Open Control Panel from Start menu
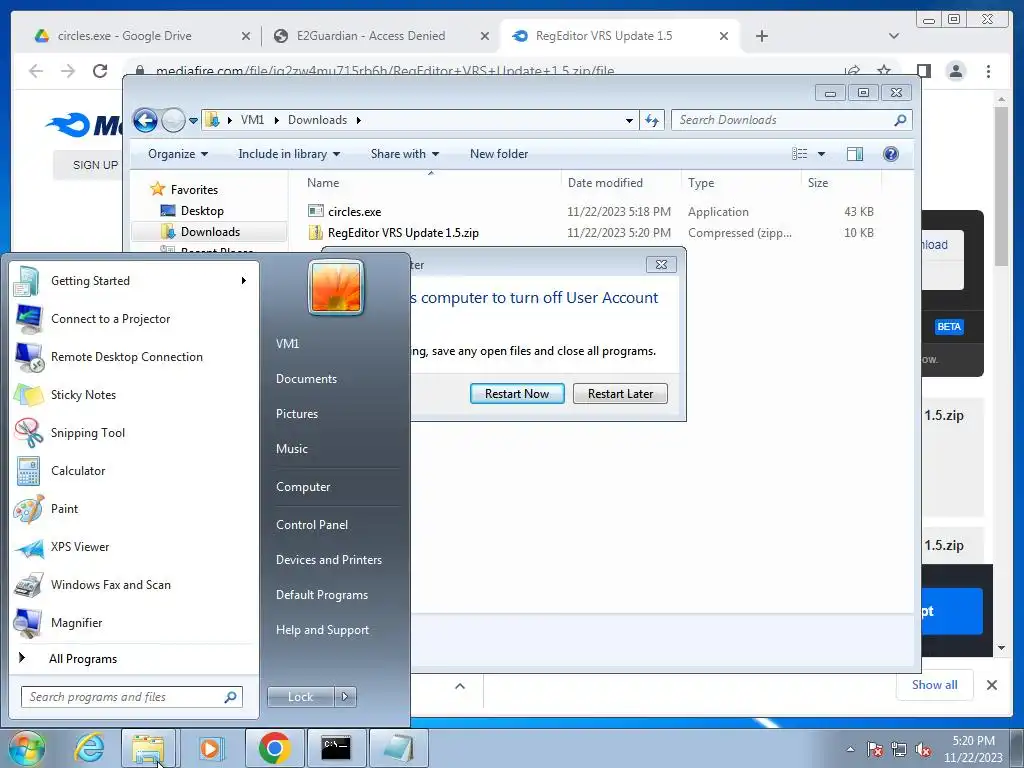The width and height of the screenshot is (1024, 768). tap(312, 525)
